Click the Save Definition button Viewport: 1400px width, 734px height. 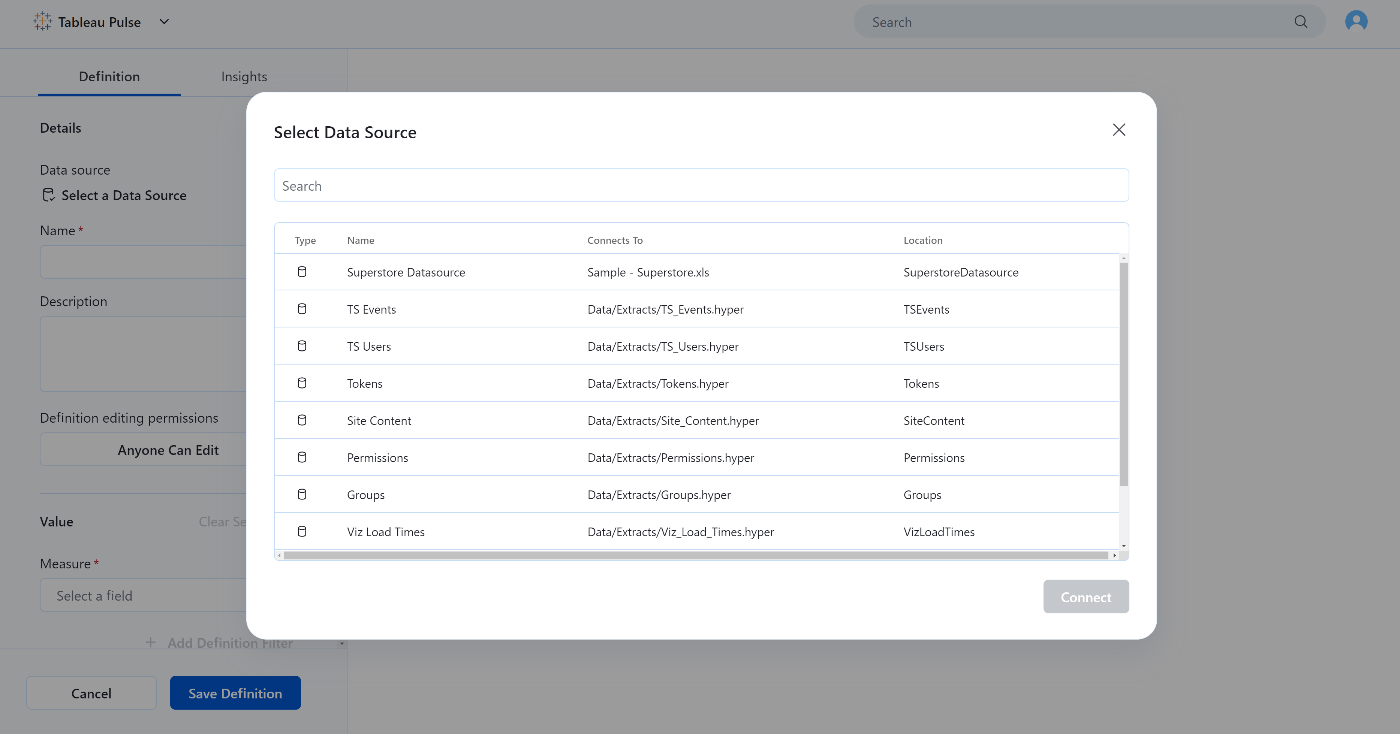(x=235, y=693)
